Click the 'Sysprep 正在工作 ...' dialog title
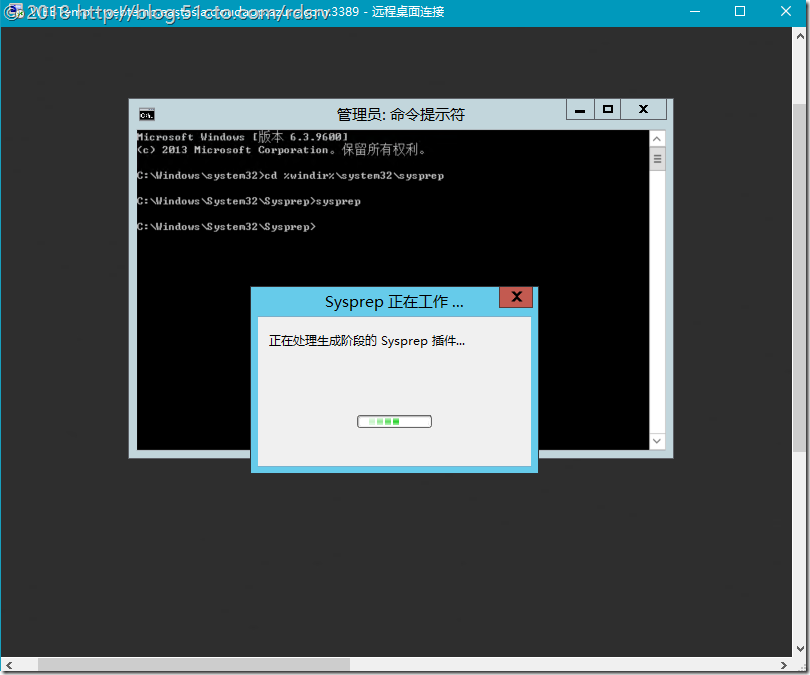 [x=394, y=302]
